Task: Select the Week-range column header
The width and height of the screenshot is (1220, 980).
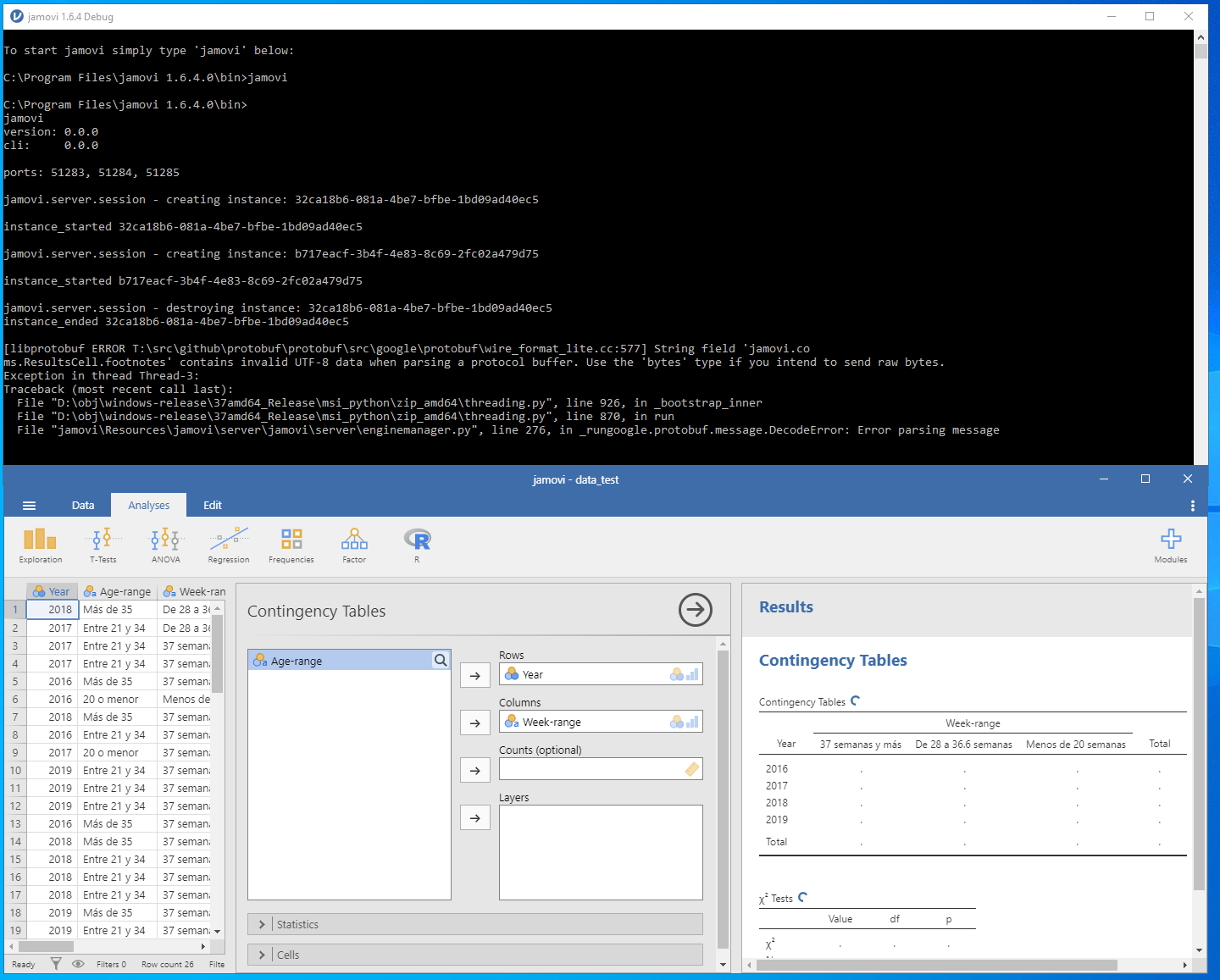Action: 192,591
